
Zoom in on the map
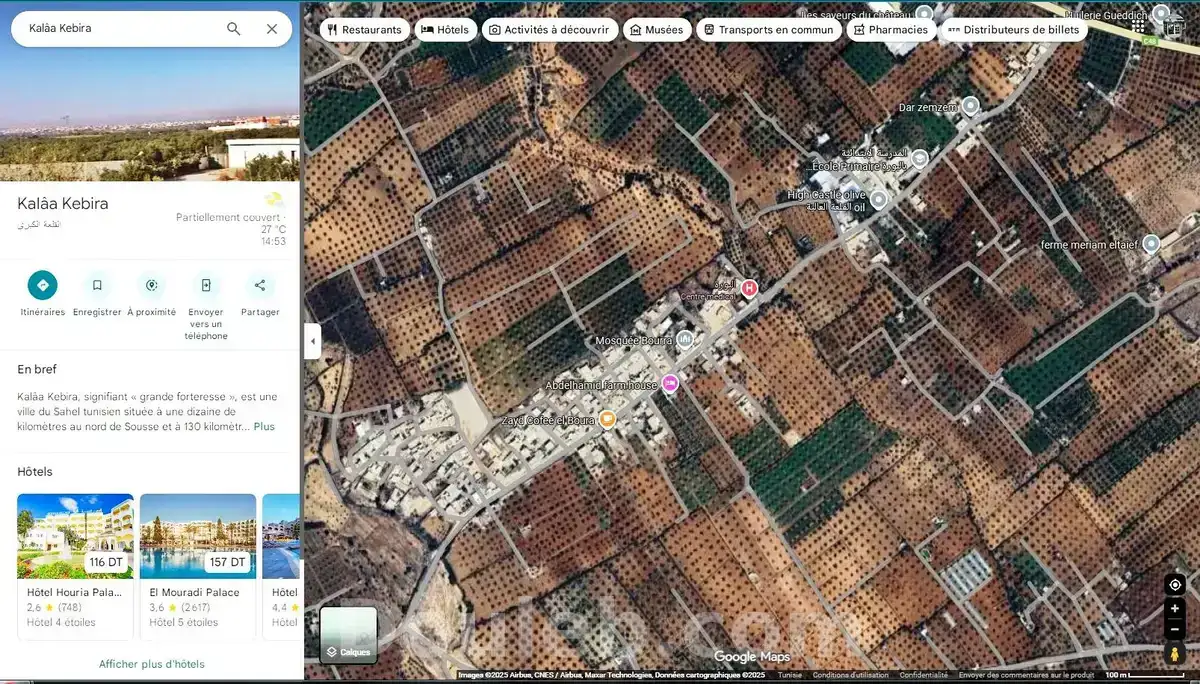coord(1175,609)
